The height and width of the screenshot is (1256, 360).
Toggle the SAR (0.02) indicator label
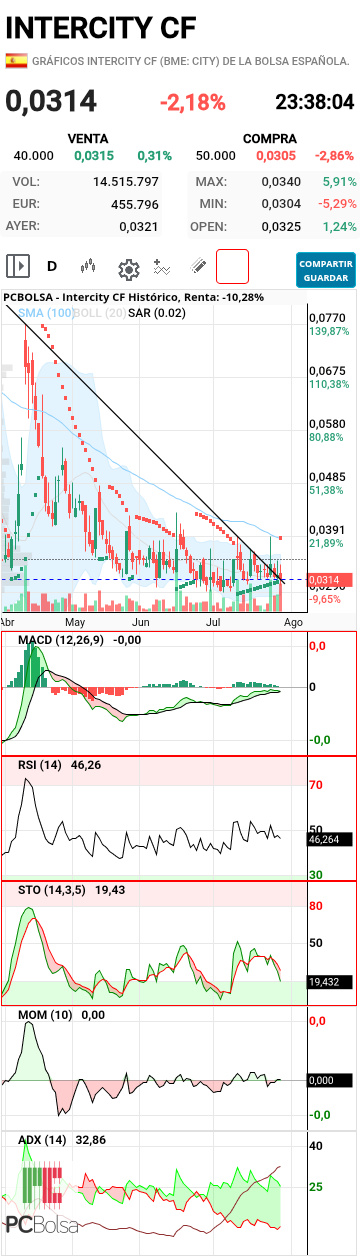153,313
